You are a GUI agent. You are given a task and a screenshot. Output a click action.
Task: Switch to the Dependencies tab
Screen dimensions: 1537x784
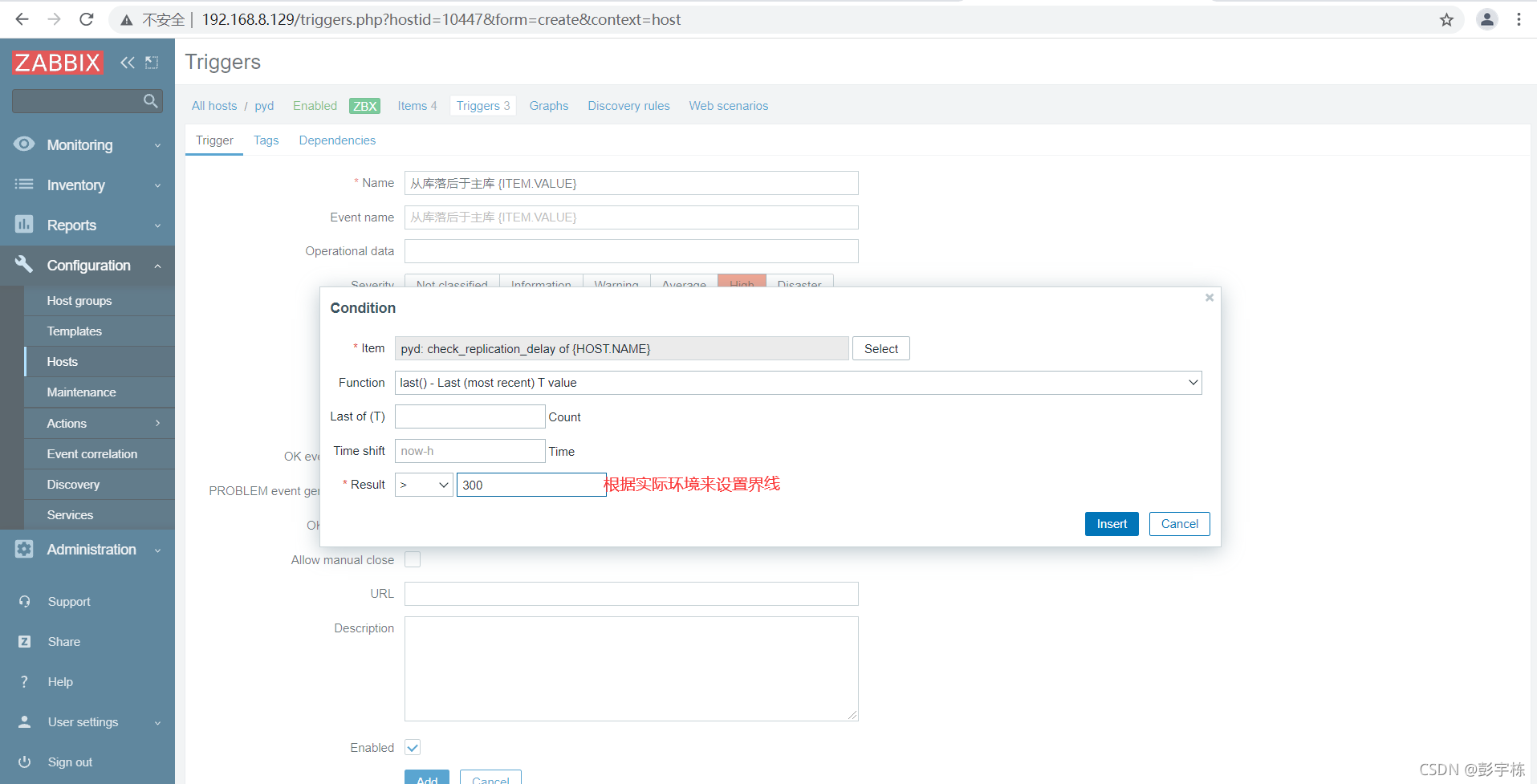337,140
